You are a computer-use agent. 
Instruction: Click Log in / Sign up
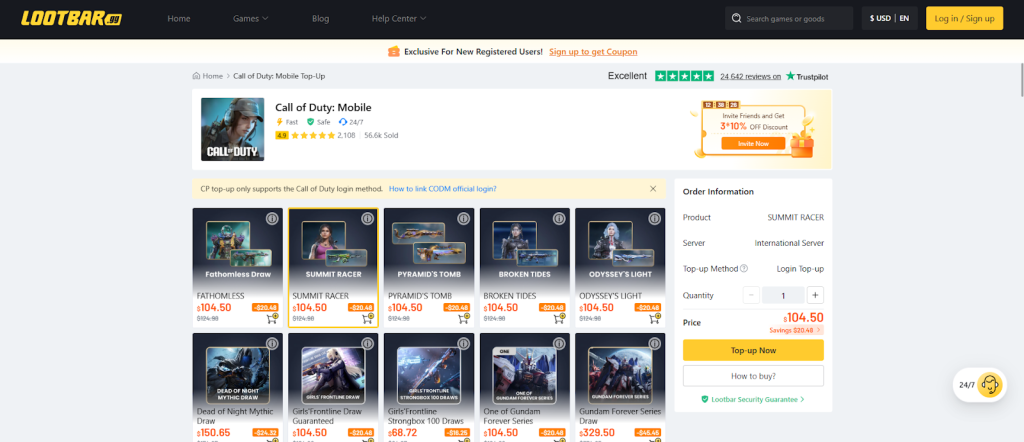(x=965, y=18)
